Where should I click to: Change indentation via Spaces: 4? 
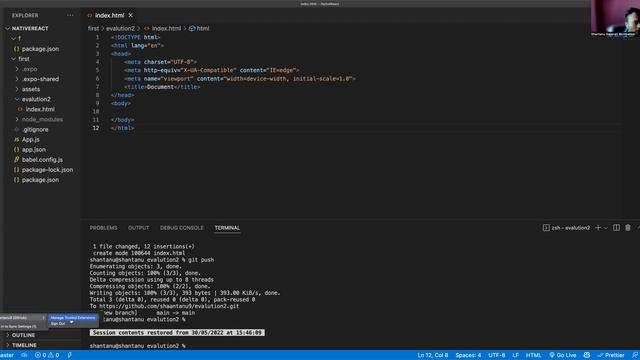468,355
